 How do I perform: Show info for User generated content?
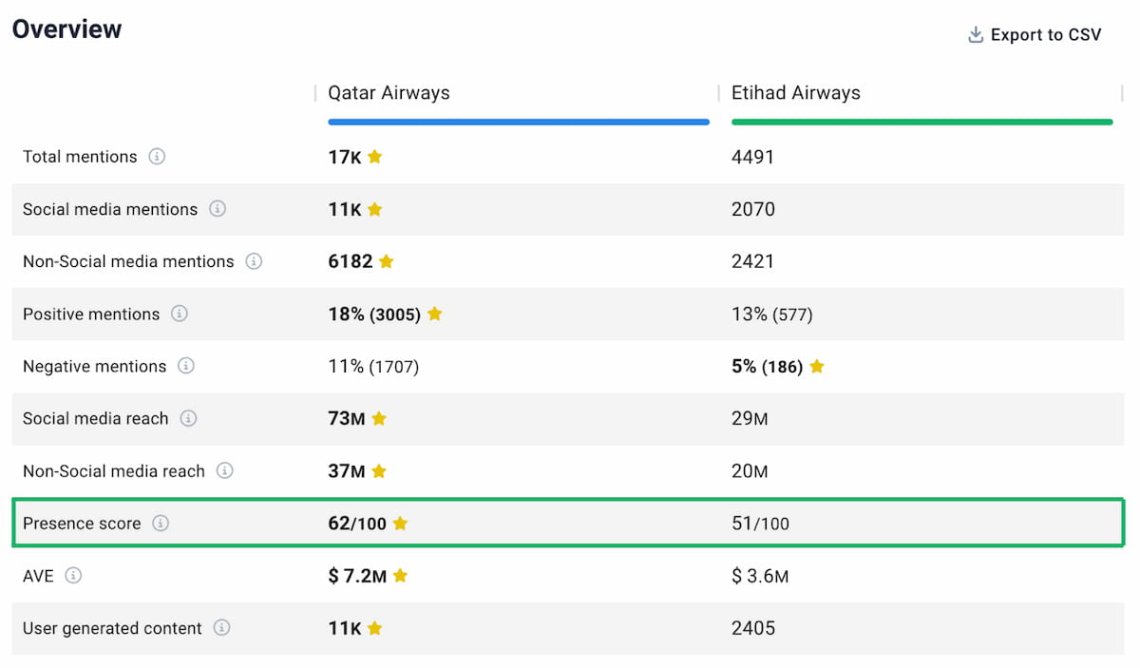click(x=222, y=628)
